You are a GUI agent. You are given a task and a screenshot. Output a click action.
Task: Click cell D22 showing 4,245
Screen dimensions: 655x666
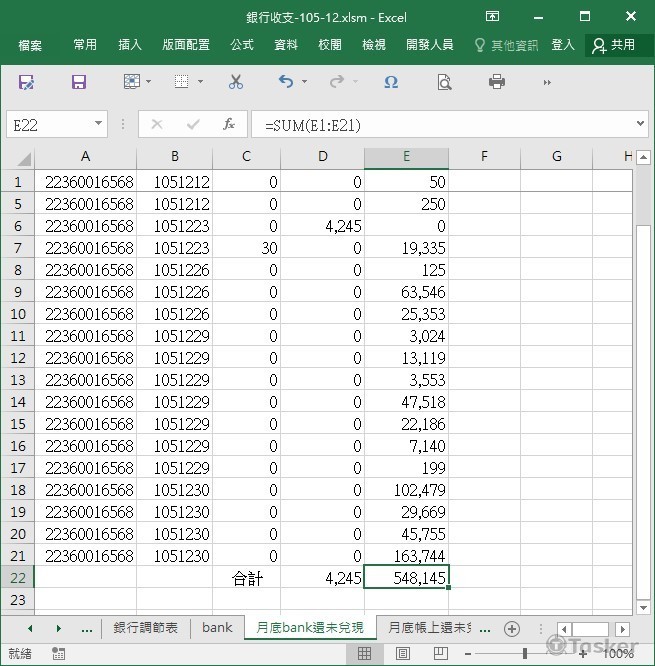click(x=322, y=578)
